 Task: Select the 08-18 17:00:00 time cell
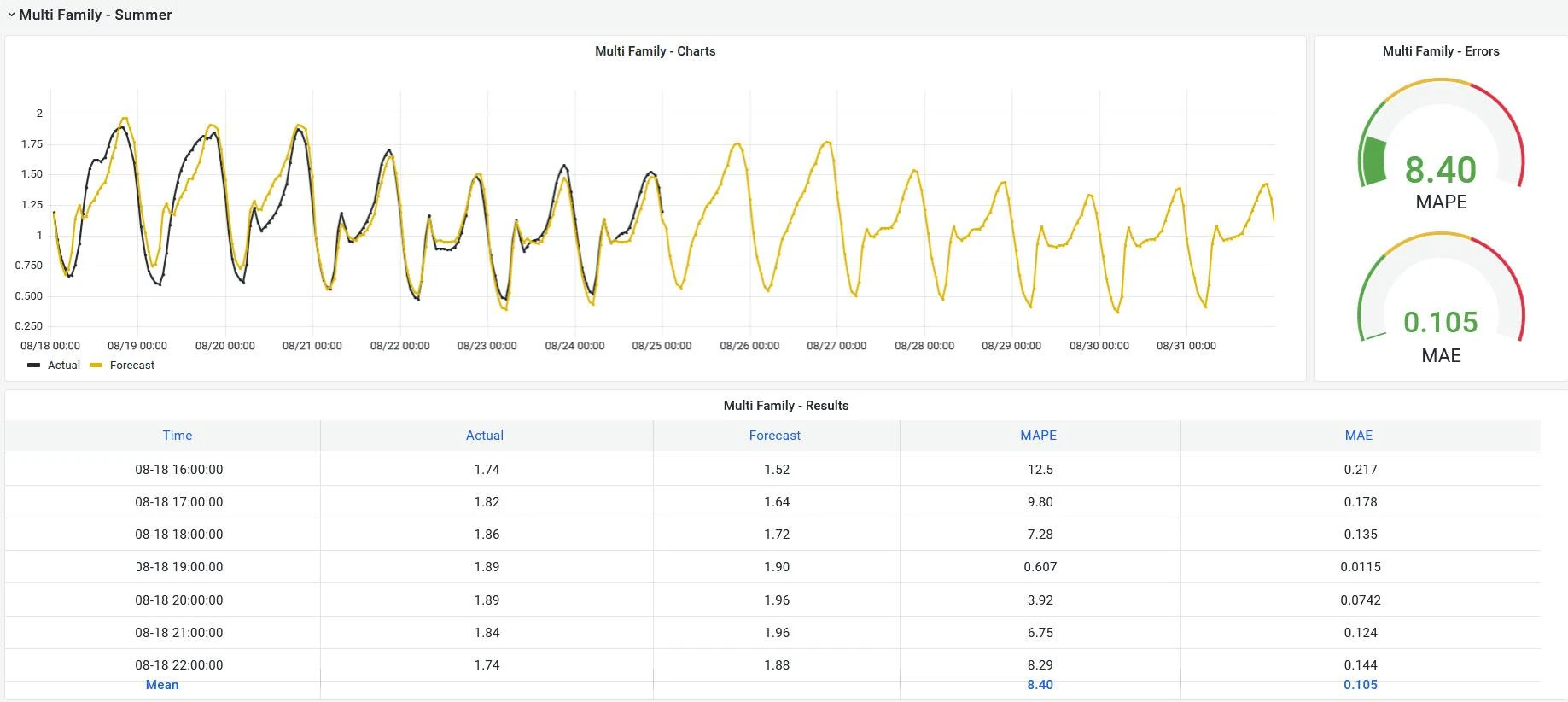point(179,502)
